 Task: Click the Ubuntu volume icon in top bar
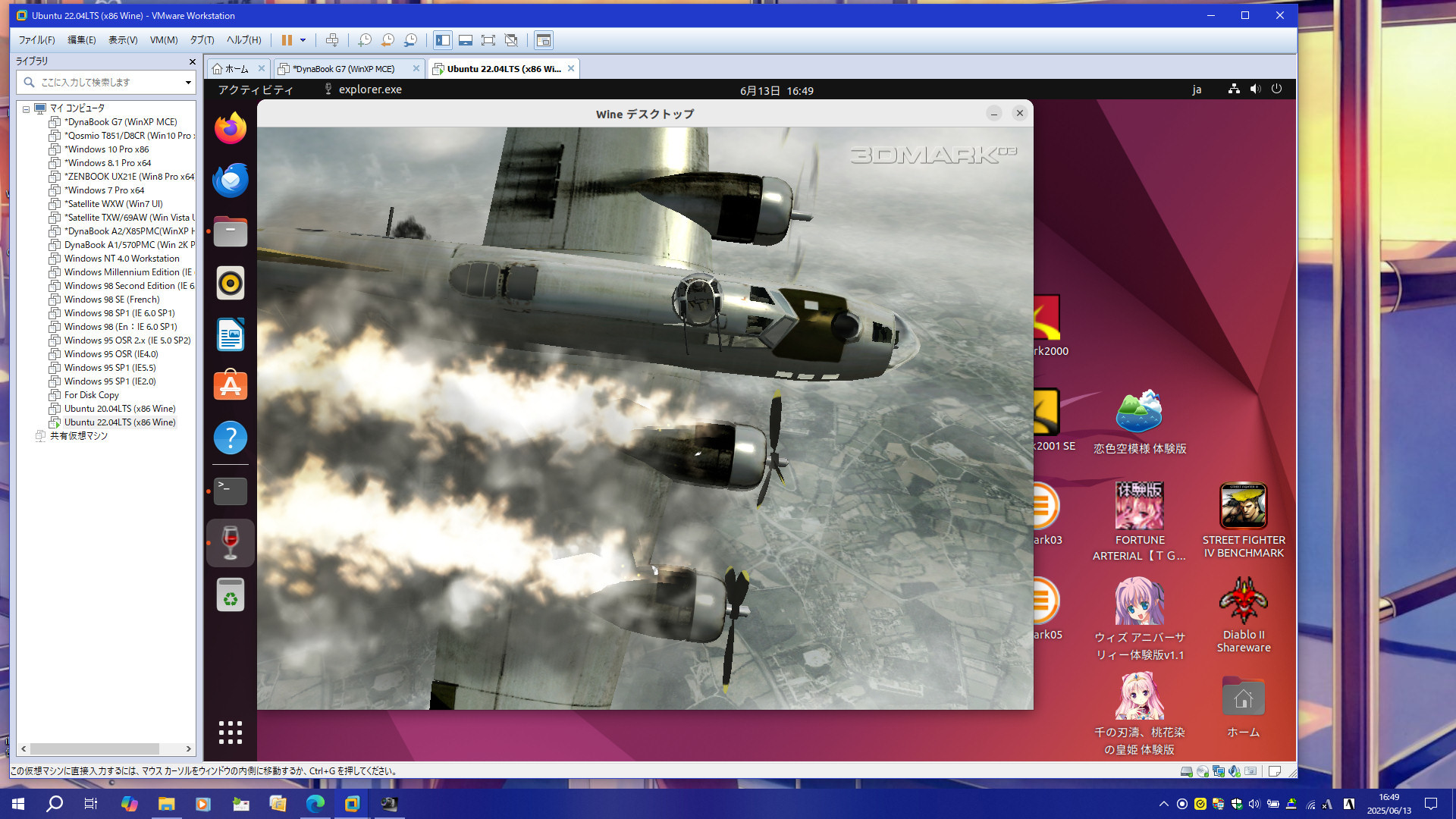(1256, 89)
